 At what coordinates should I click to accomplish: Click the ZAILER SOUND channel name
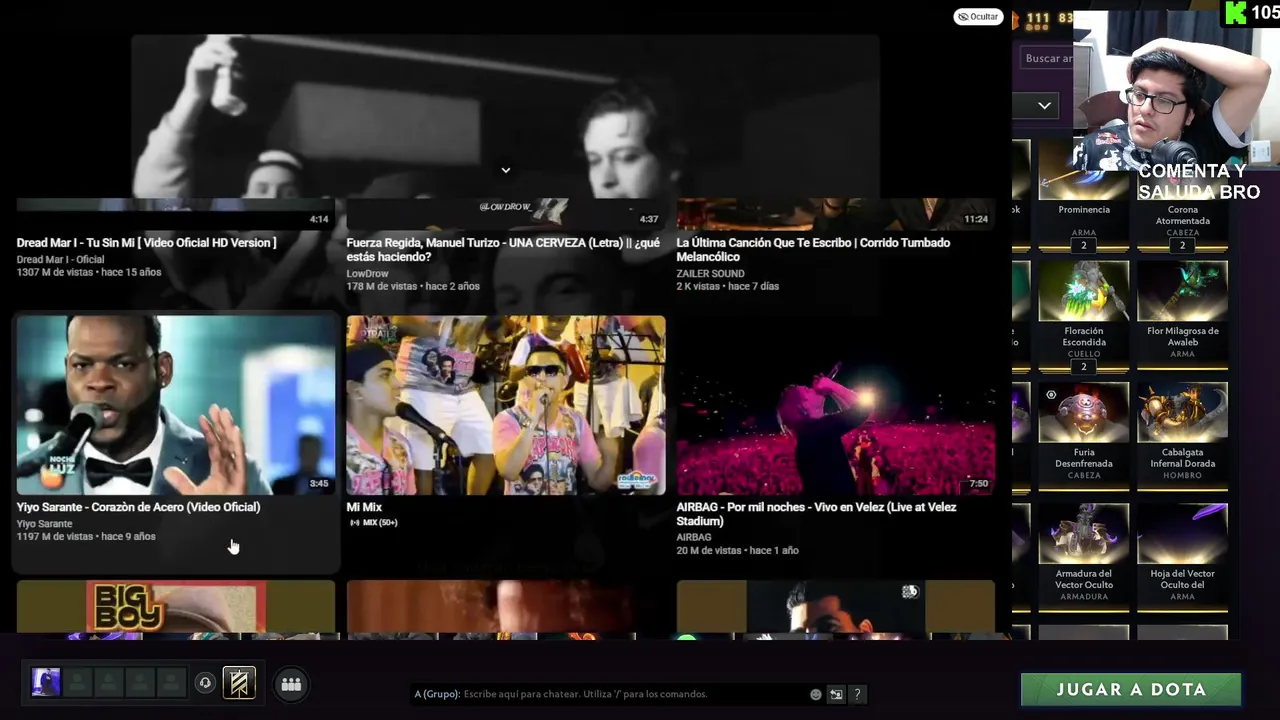click(x=710, y=273)
